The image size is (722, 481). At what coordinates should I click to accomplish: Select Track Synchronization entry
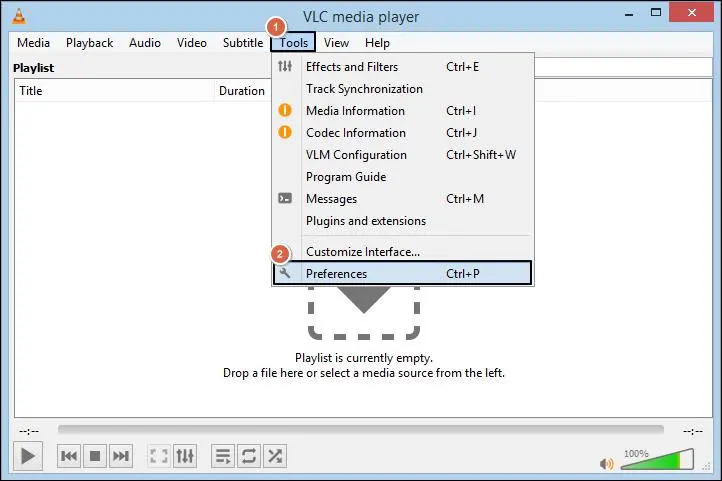pos(403,89)
